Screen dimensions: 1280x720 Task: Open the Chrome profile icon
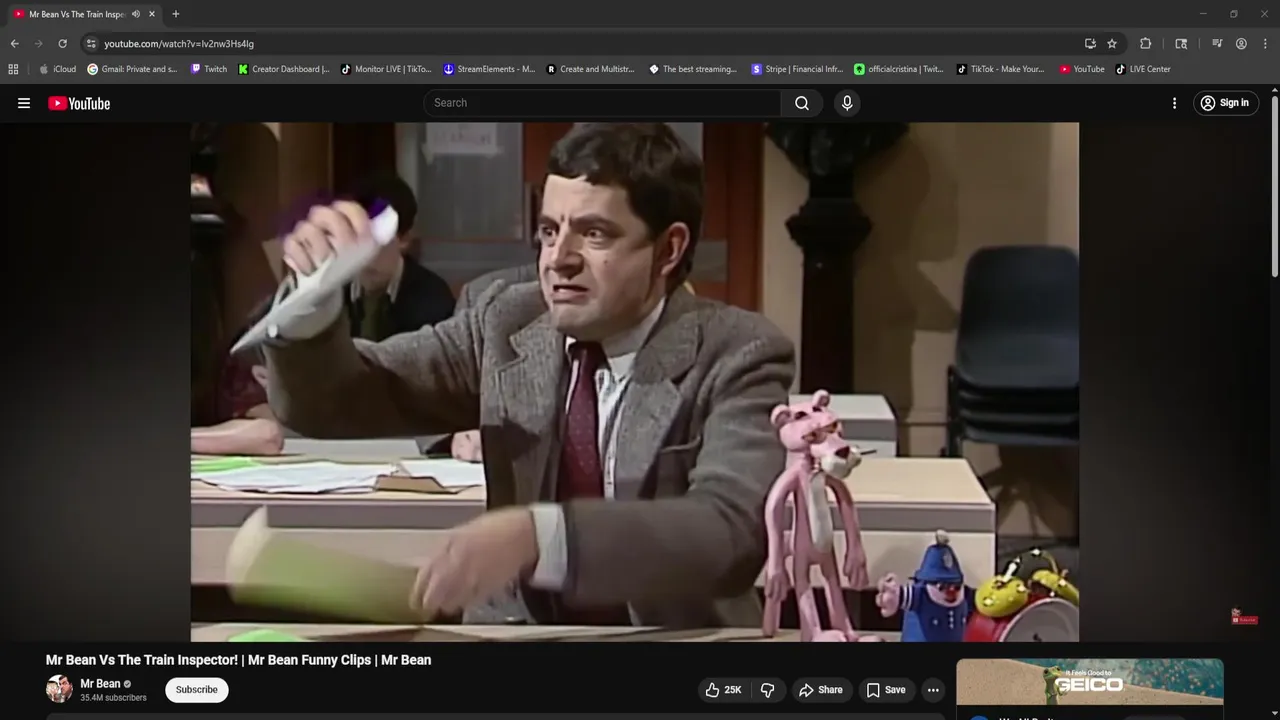coord(1241,44)
